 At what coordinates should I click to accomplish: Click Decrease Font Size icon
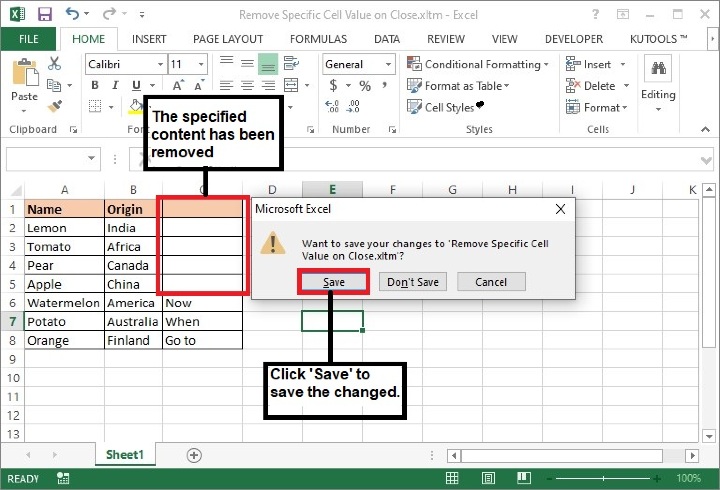pyautogui.click(x=199, y=85)
